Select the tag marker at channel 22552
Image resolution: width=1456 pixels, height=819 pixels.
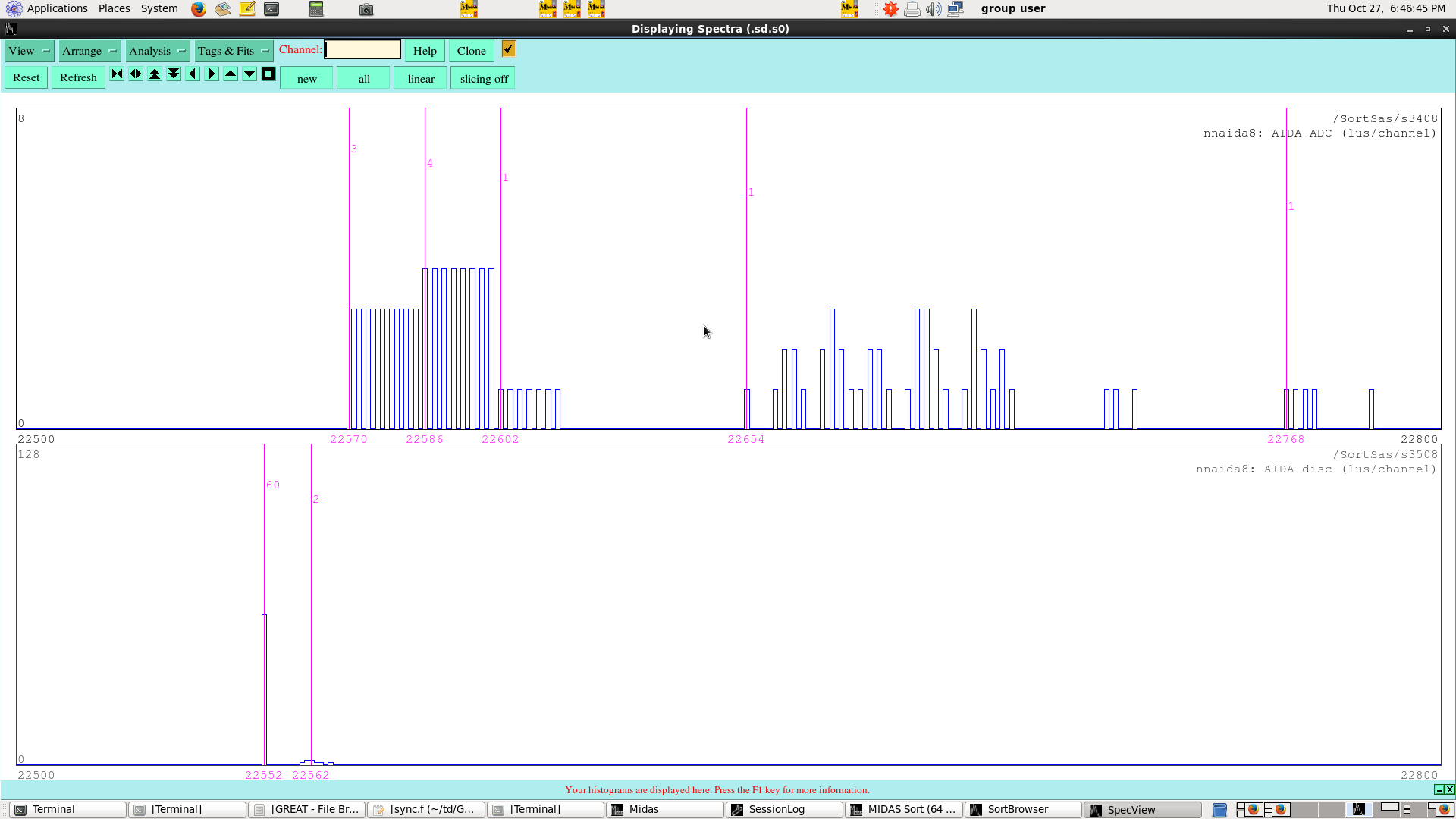click(264, 775)
